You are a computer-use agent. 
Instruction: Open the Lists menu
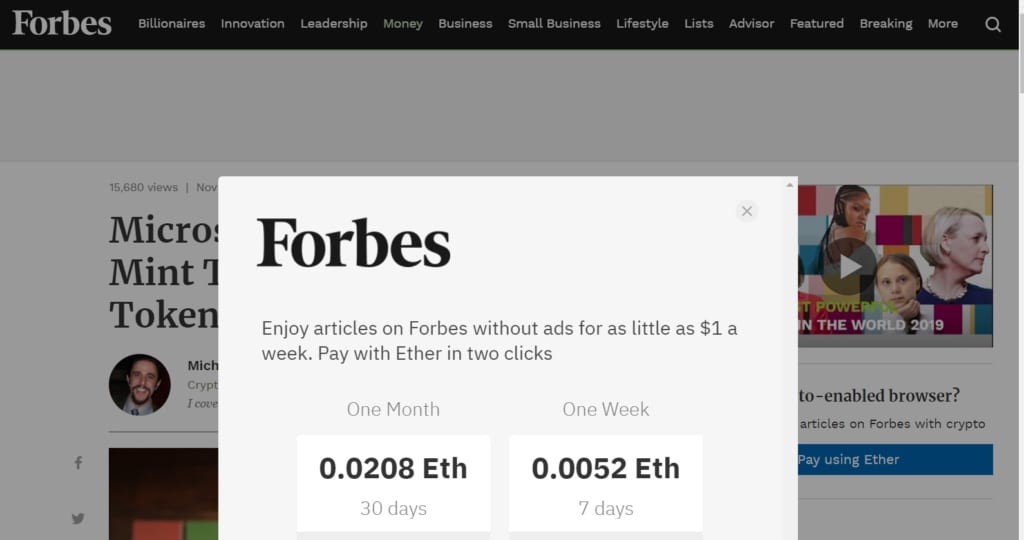(699, 24)
